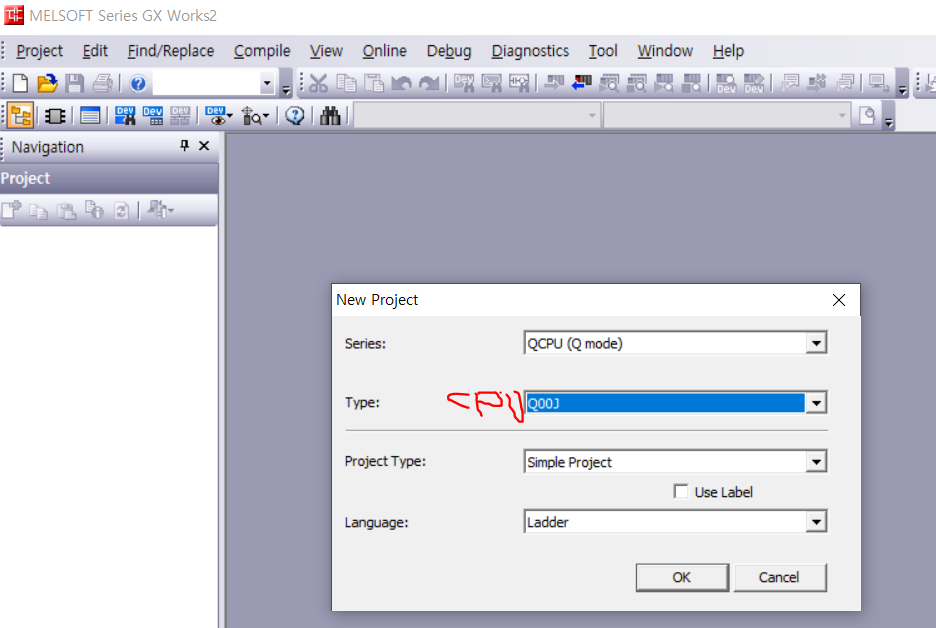This screenshot has width=936, height=628.
Task: Click OK in New Project dialog
Action: [x=682, y=577]
